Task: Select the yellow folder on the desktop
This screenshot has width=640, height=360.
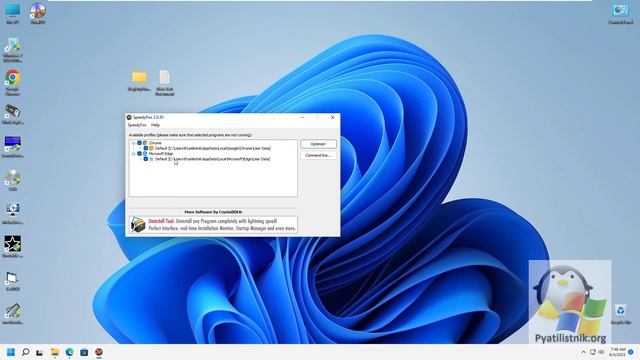Action: click(139, 81)
